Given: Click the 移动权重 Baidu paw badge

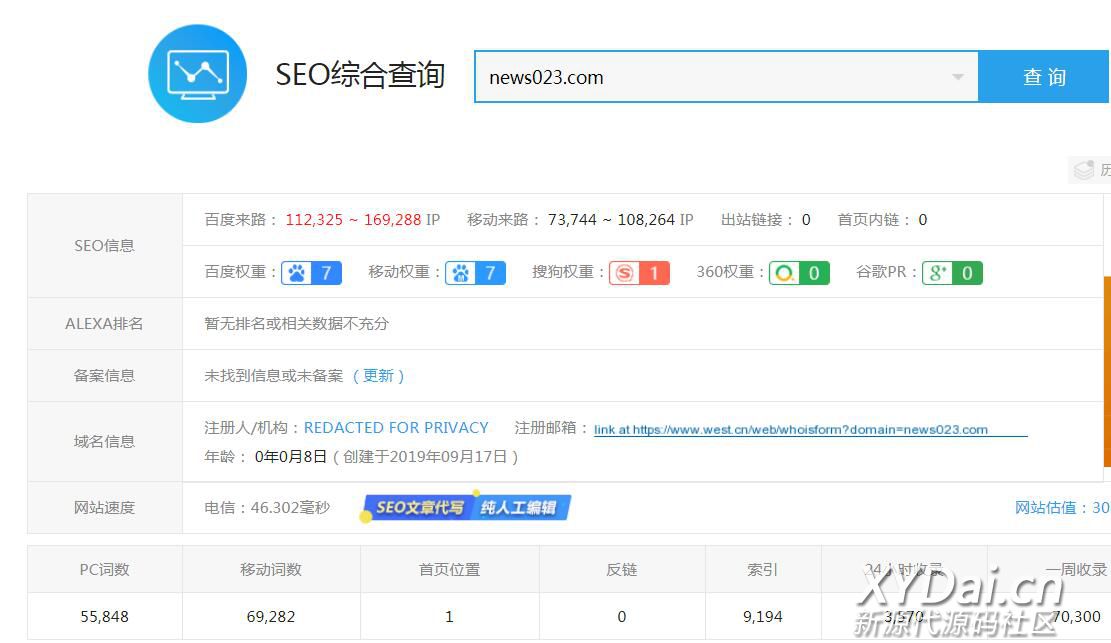Looking at the screenshot, I should 475,273.
